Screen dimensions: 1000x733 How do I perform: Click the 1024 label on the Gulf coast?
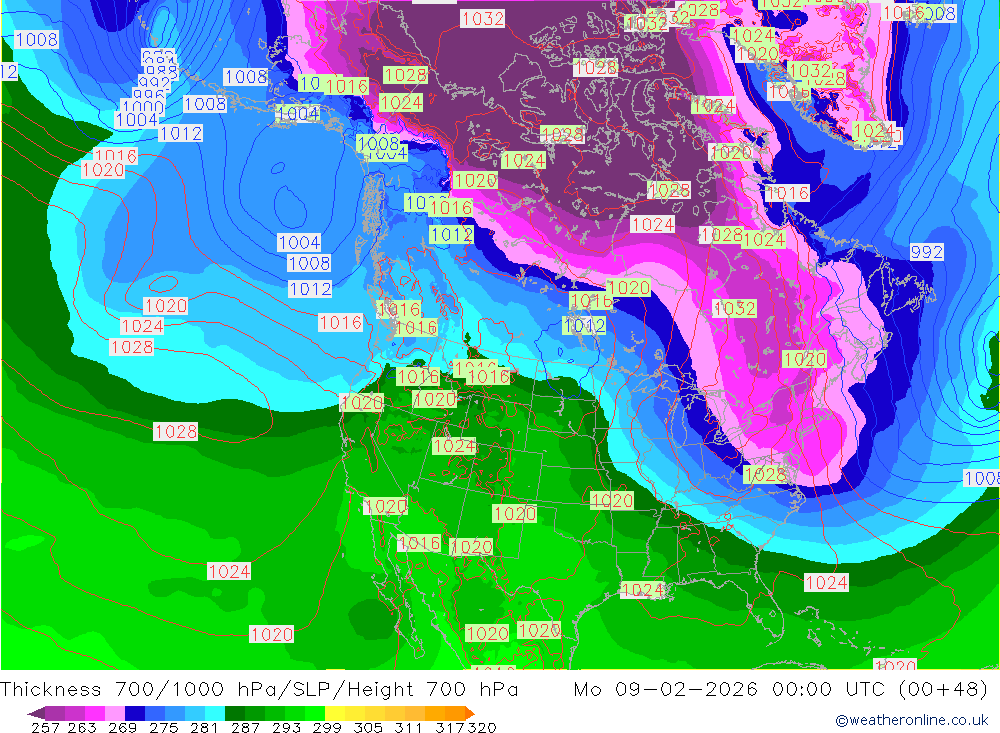coord(642,589)
